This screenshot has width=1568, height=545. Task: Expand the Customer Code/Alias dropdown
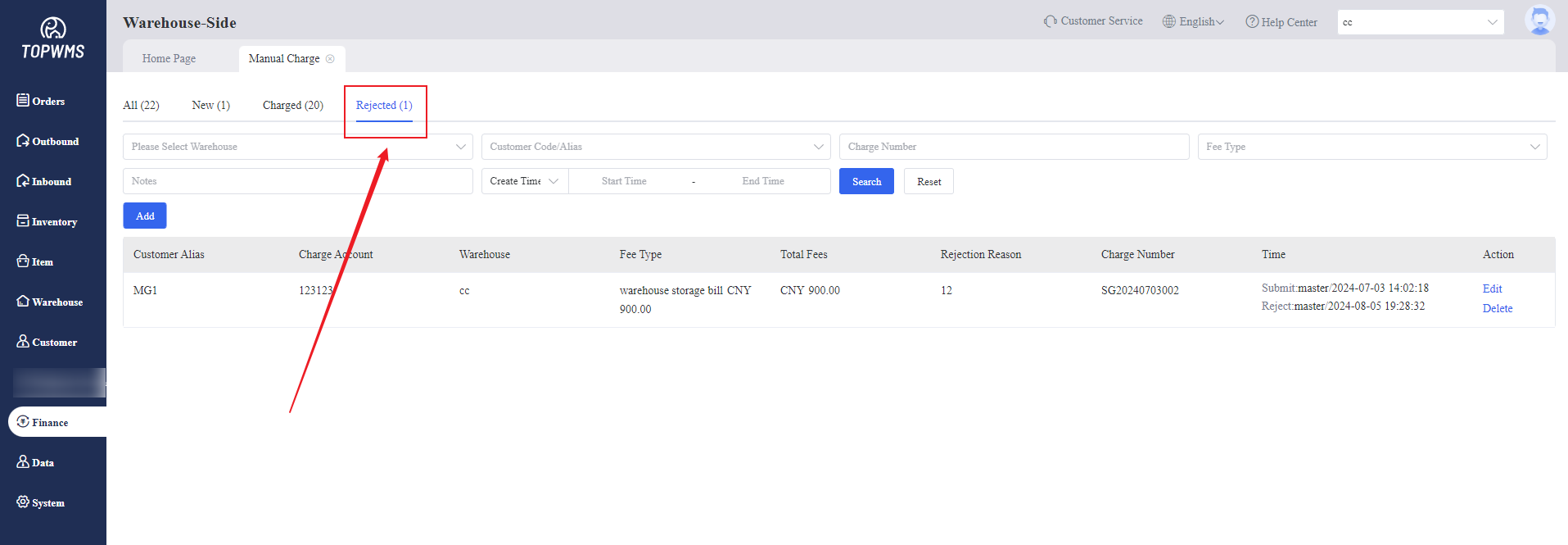(655, 147)
